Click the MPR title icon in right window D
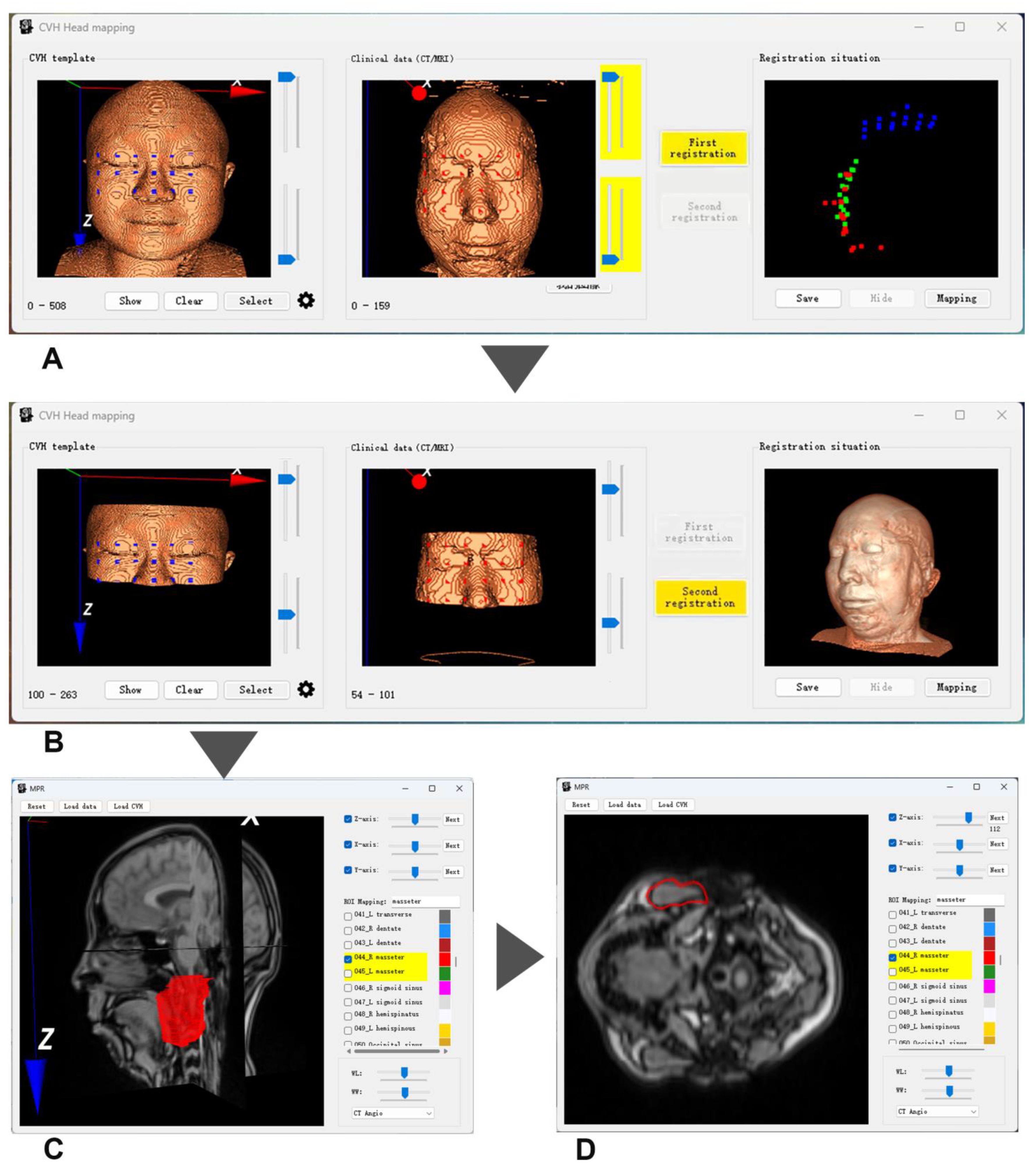The height and width of the screenshot is (1172, 1036). pos(567,787)
